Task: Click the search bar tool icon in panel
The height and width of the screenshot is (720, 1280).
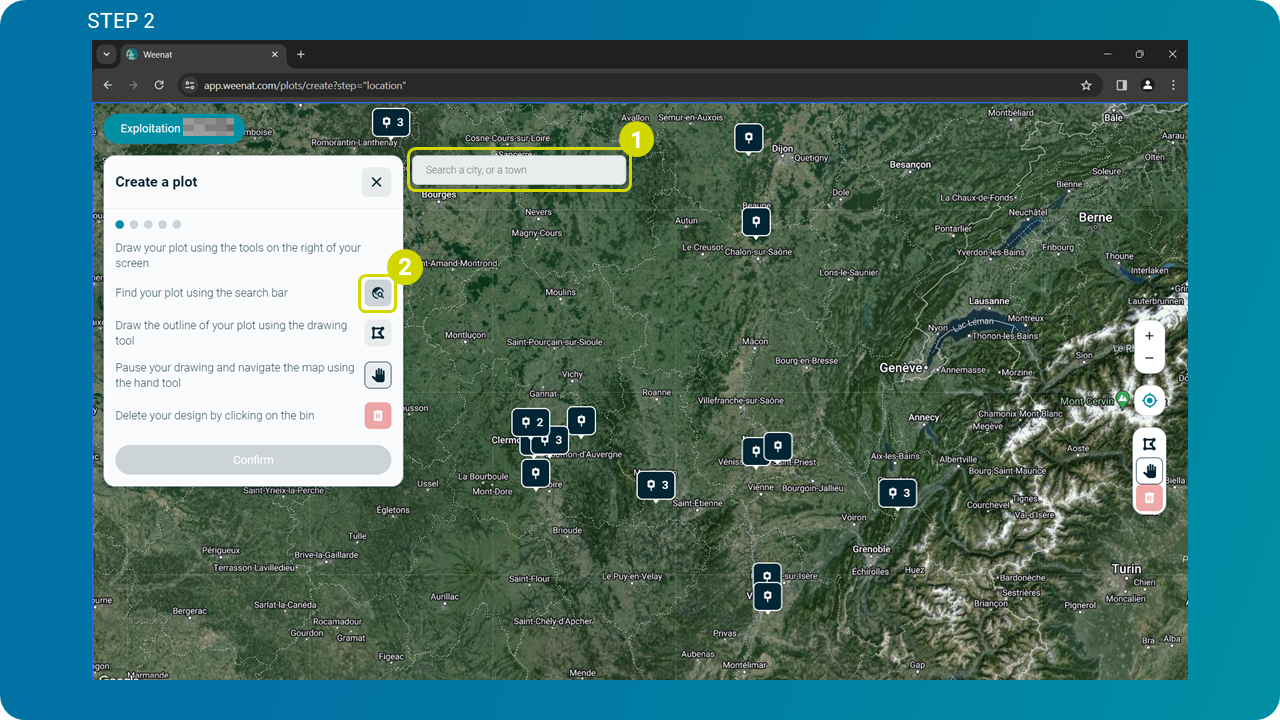Action: coord(378,293)
